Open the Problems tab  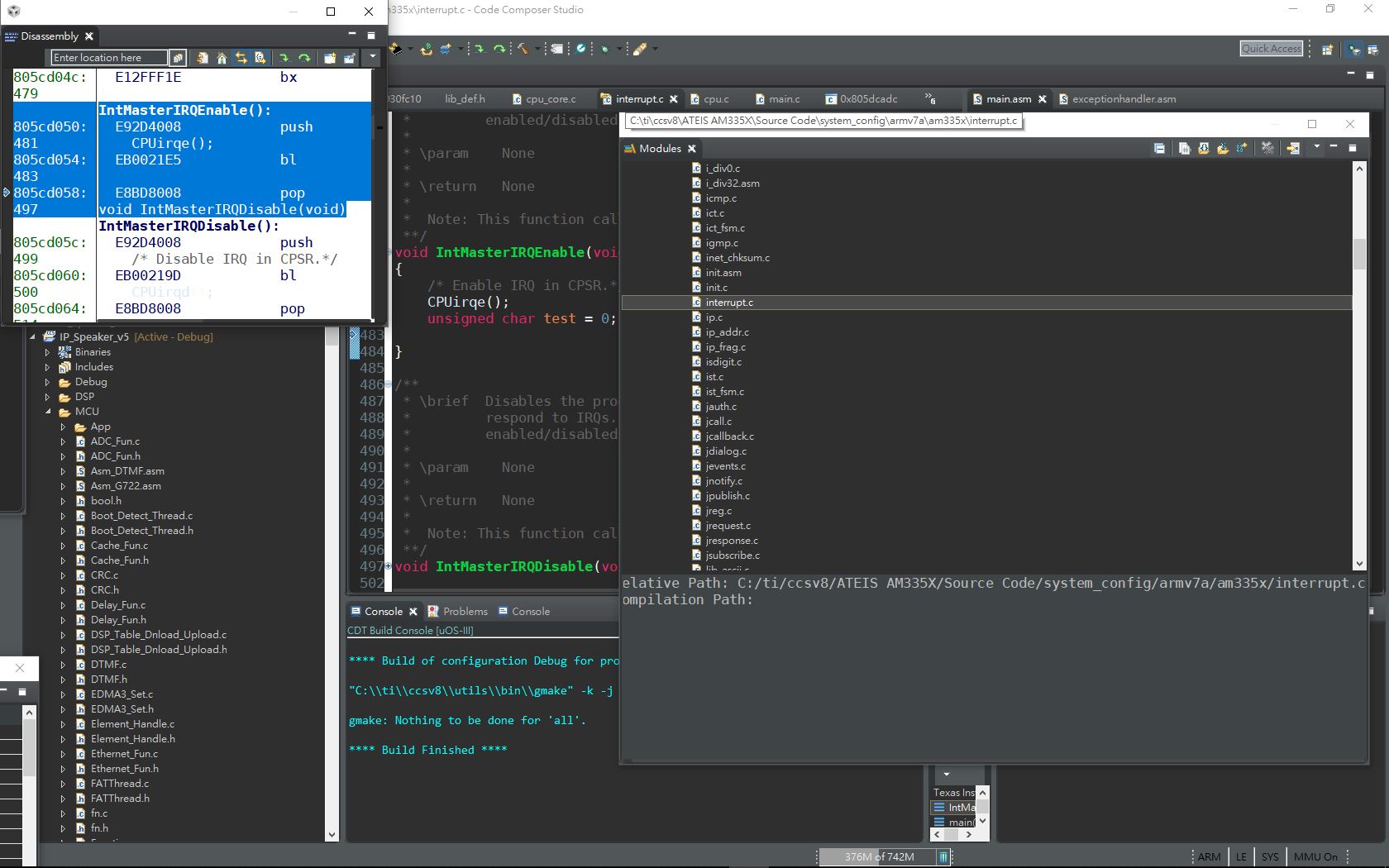465,612
